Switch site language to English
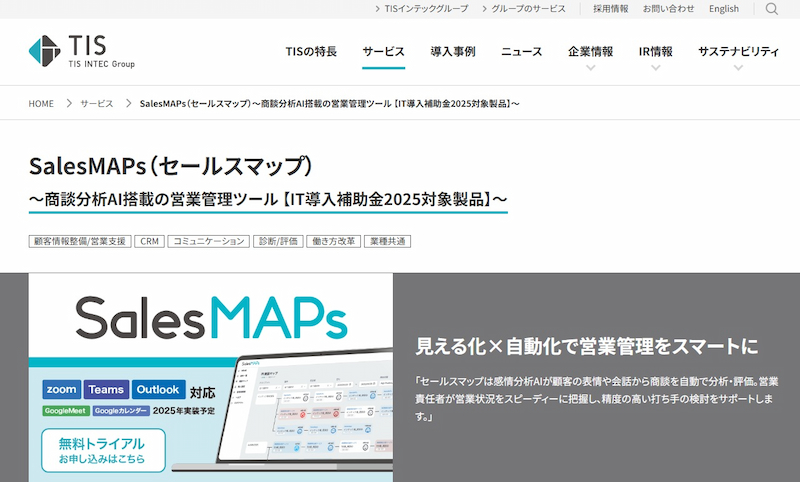800x482 pixels. click(x=723, y=9)
